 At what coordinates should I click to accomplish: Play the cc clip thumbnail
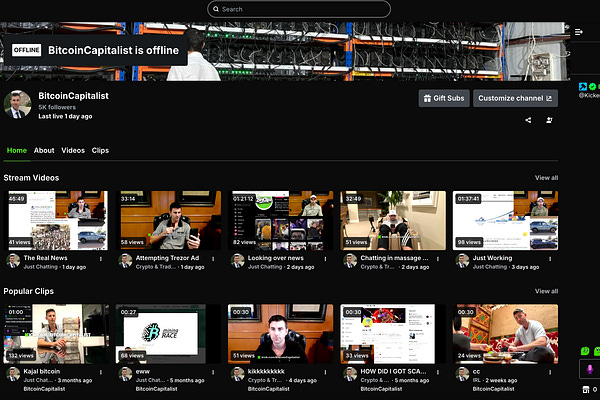(505, 334)
